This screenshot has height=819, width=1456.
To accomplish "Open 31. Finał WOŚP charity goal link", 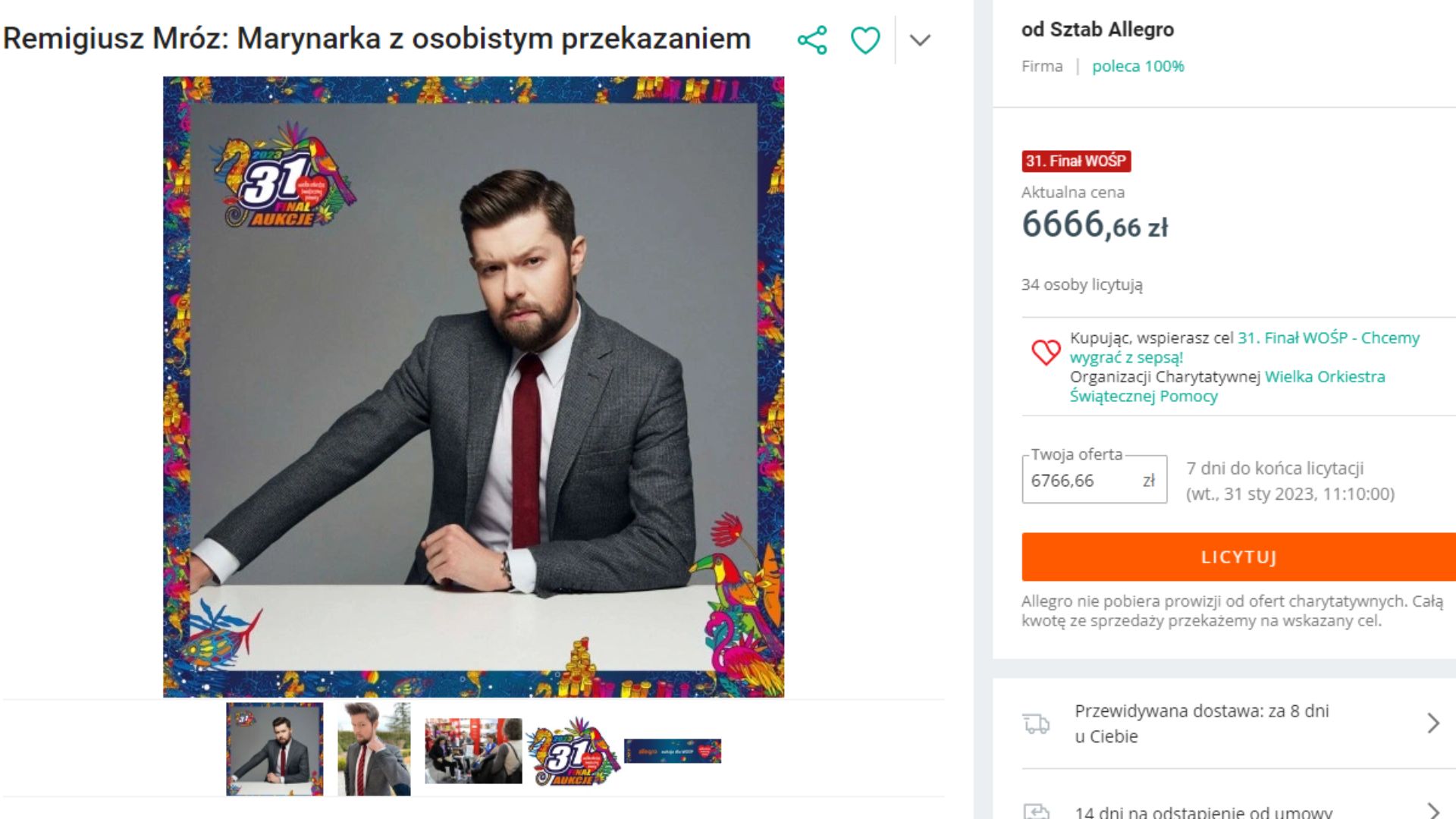I will point(1328,338).
